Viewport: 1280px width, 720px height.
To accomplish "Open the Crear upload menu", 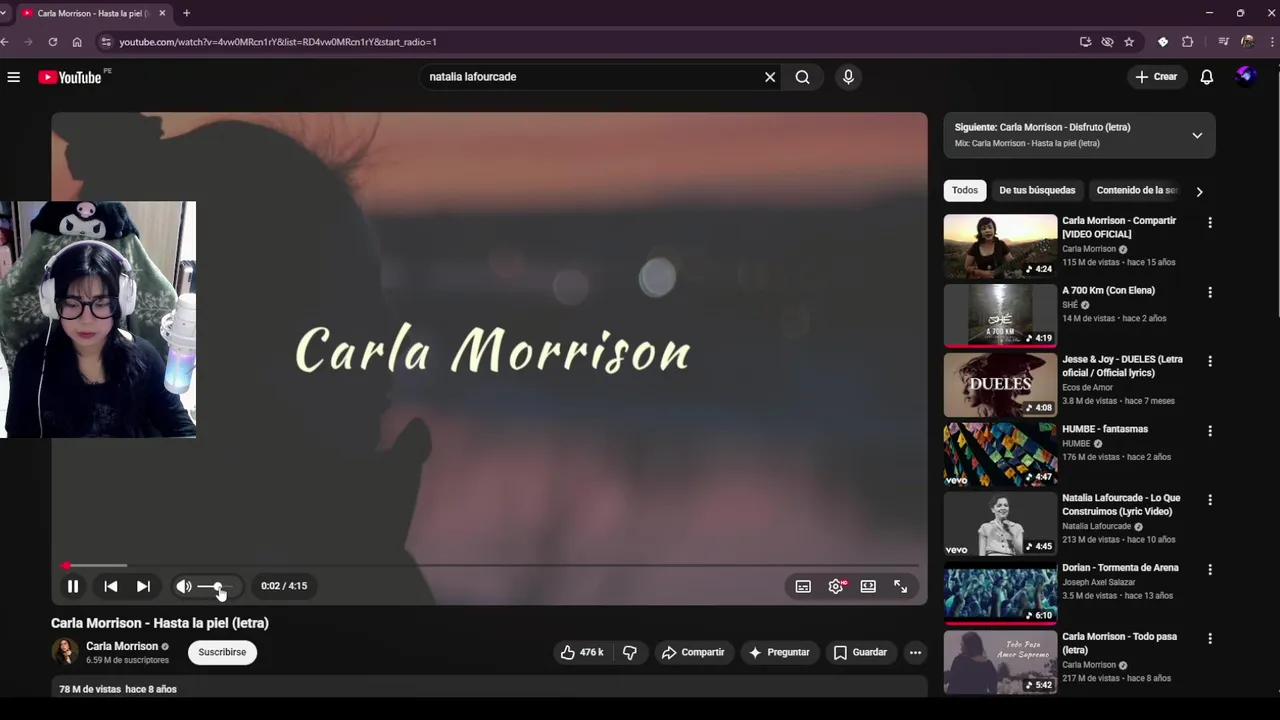I will (x=1156, y=77).
